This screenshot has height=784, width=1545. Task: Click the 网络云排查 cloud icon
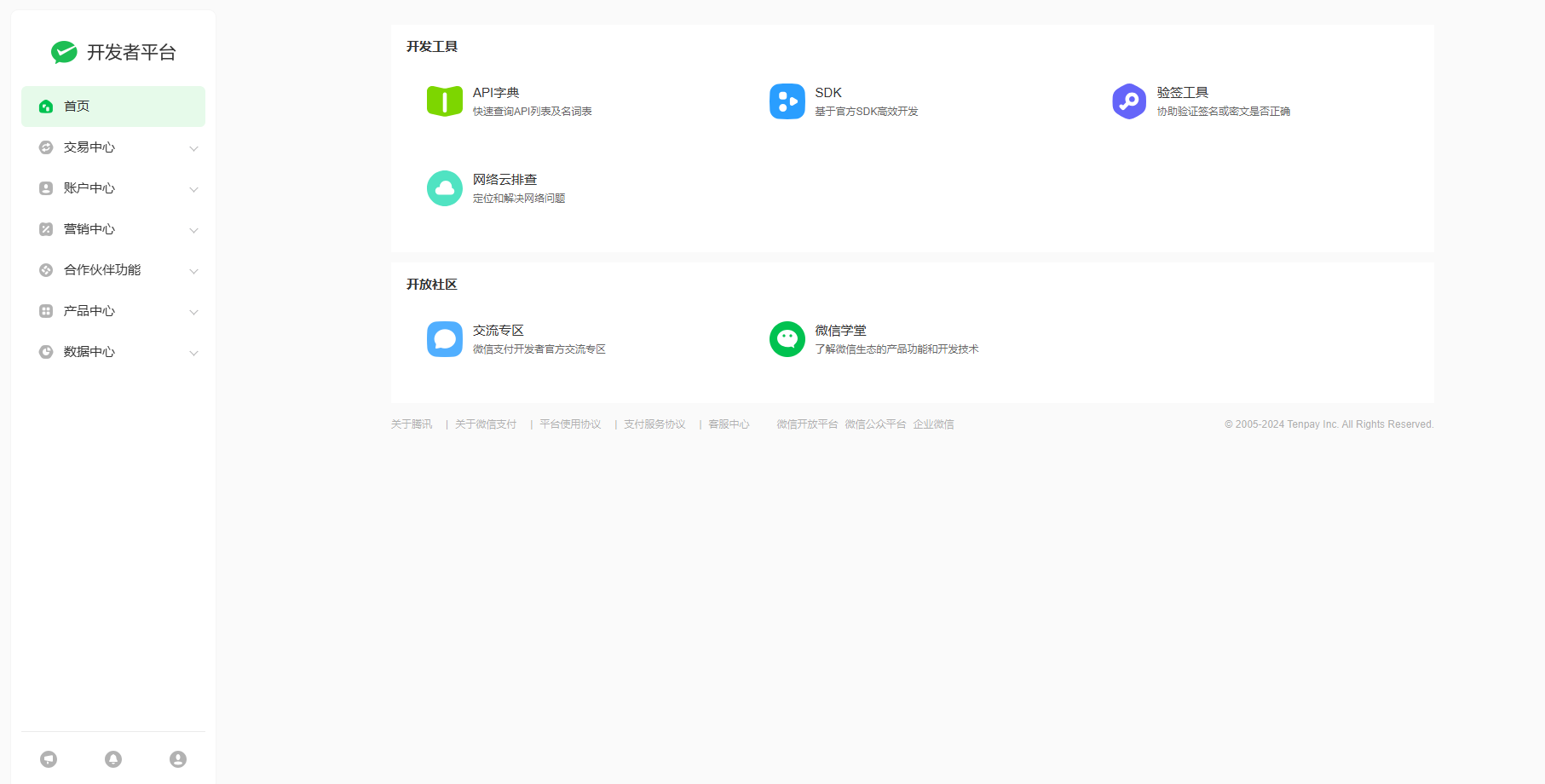(x=444, y=188)
